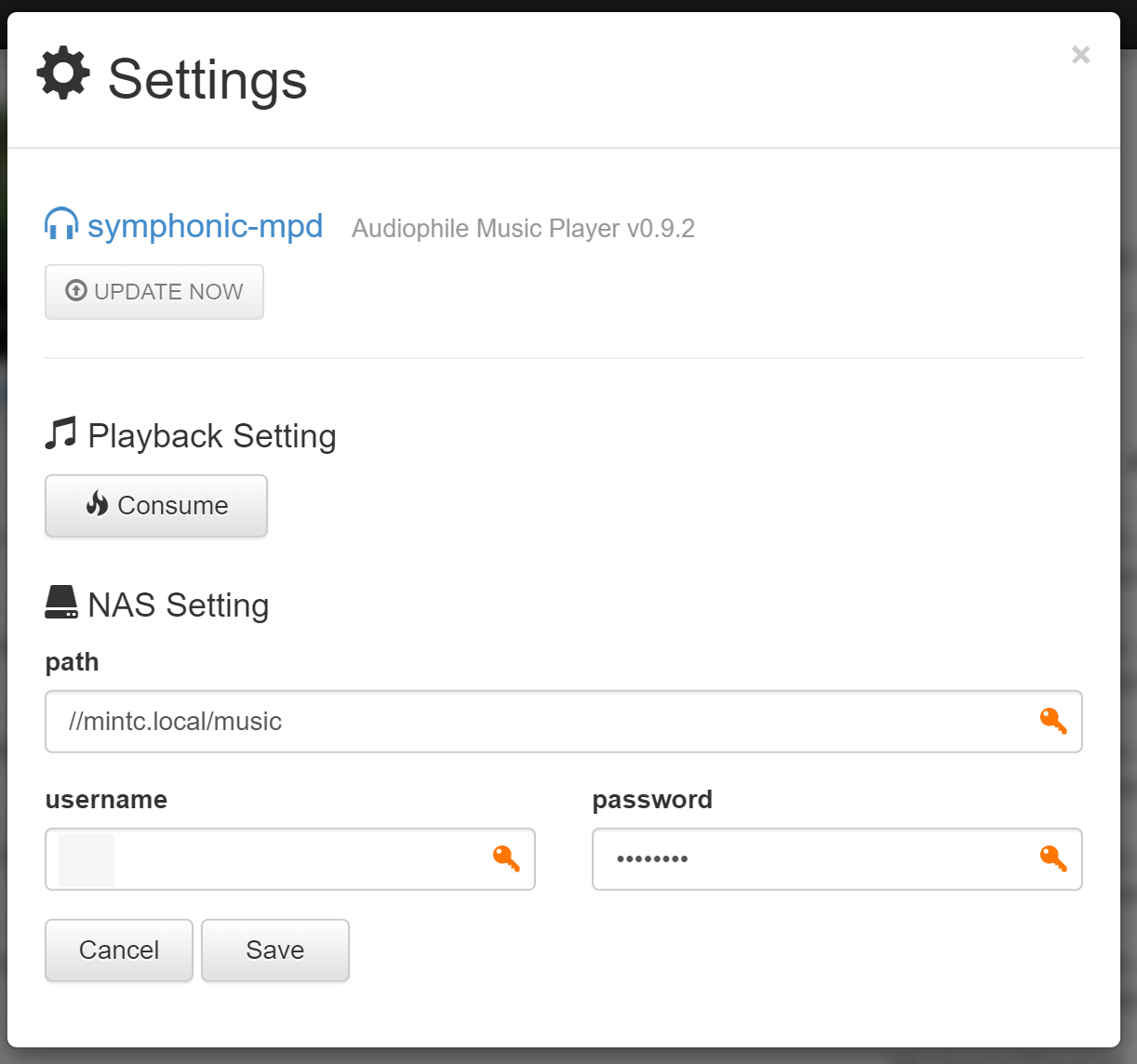Open the symphonic-mpd link
The width and height of the screenshot is (1137, 1064).
pos(205,226)
